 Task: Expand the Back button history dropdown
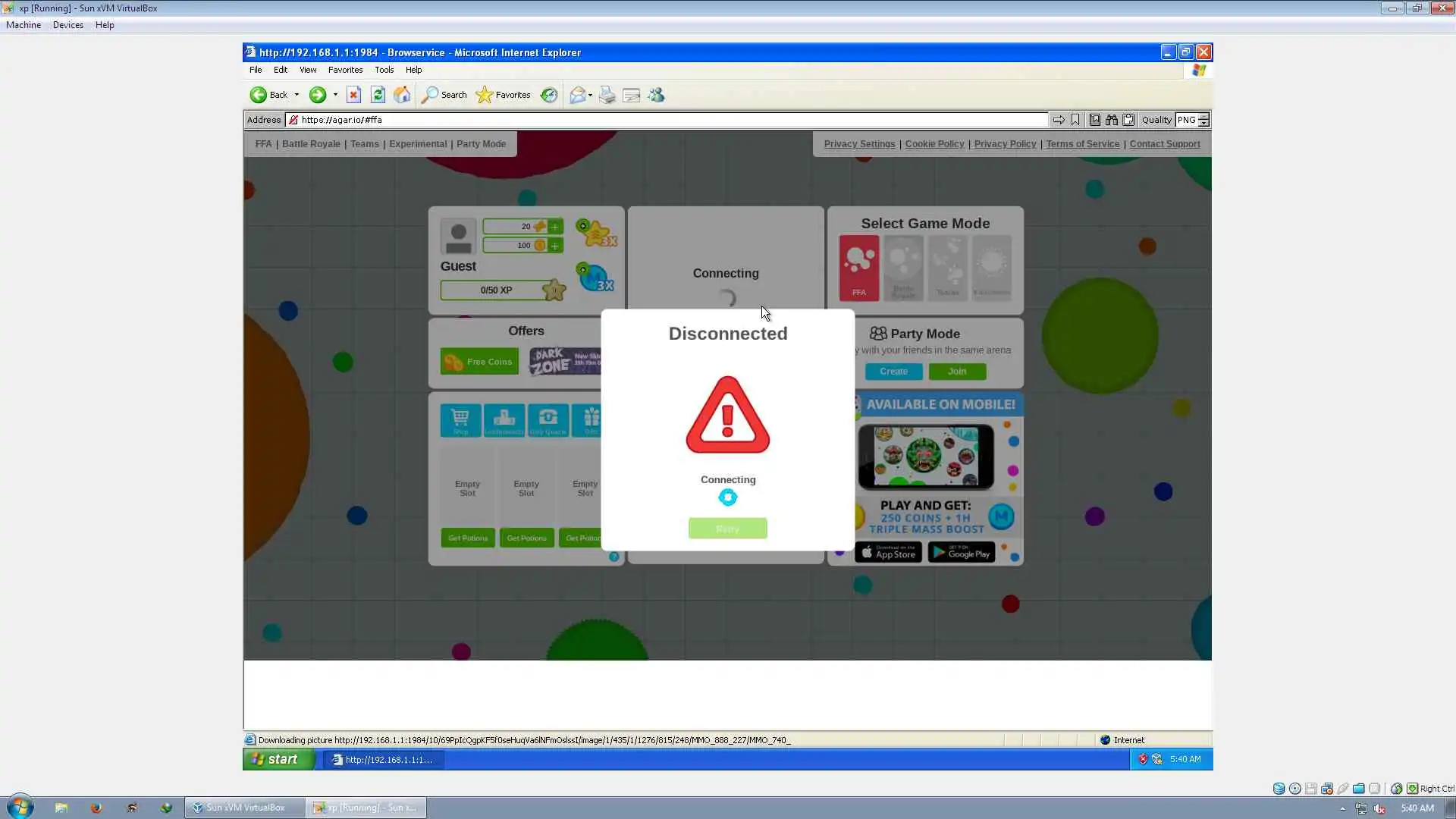coord(297,95)
